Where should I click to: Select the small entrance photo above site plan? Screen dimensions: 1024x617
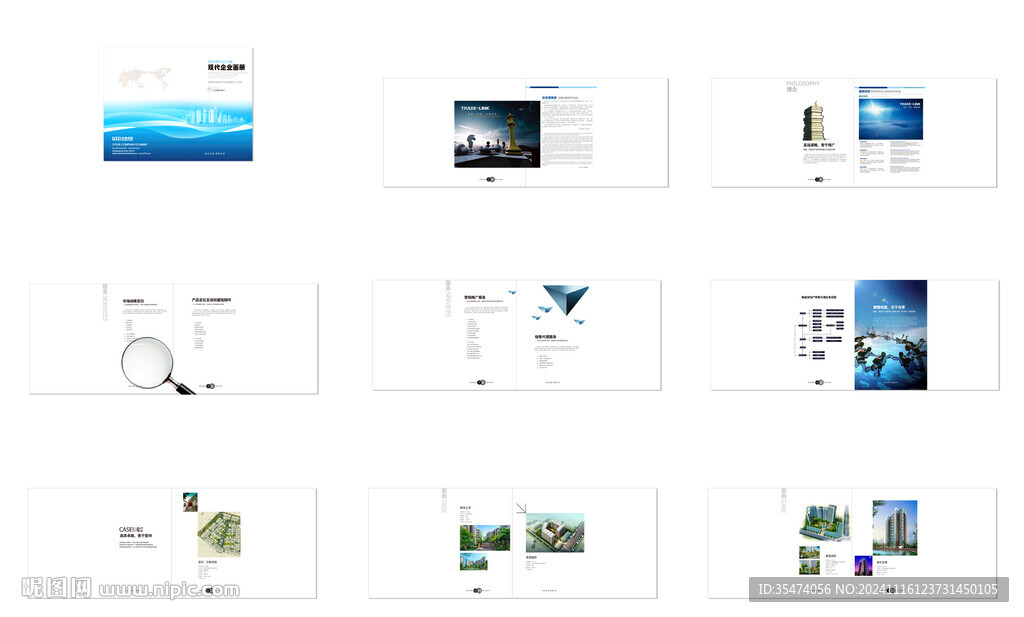[x=190, y=502]
